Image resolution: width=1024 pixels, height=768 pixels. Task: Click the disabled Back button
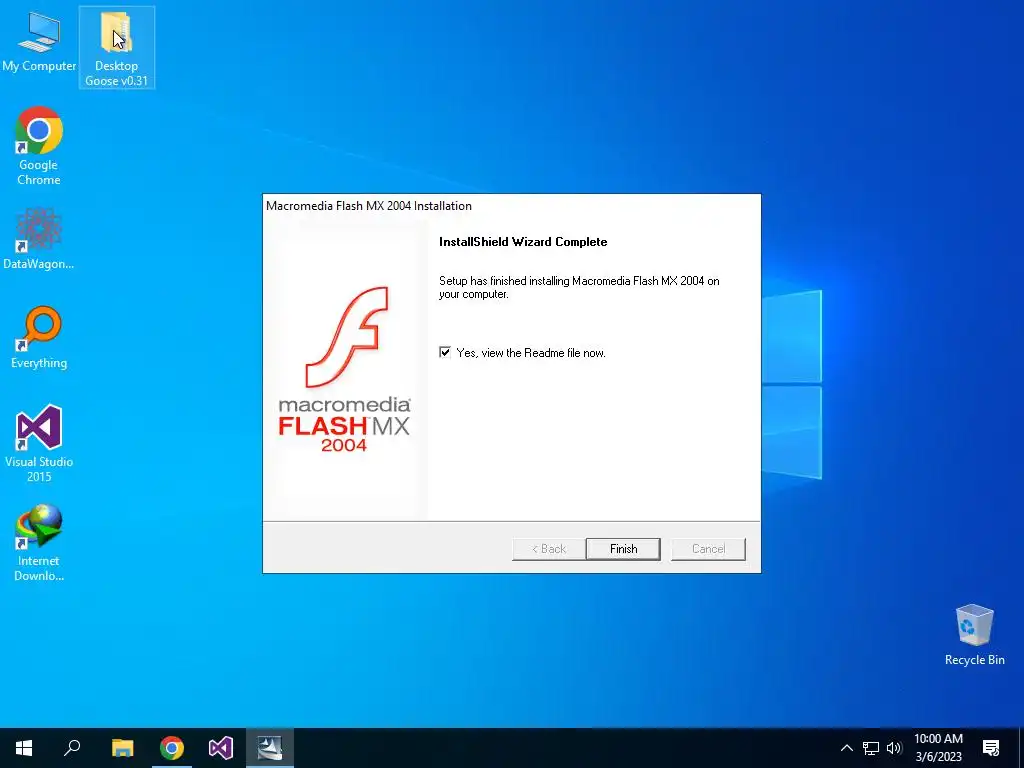549,549
